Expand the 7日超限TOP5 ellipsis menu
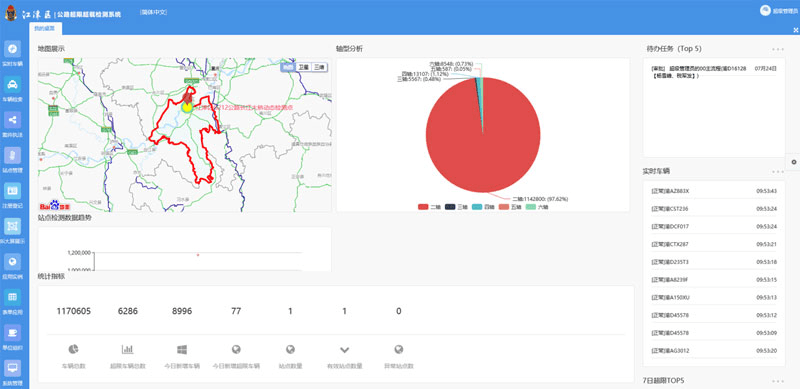The image size is (800, 389). click(778, 381)
